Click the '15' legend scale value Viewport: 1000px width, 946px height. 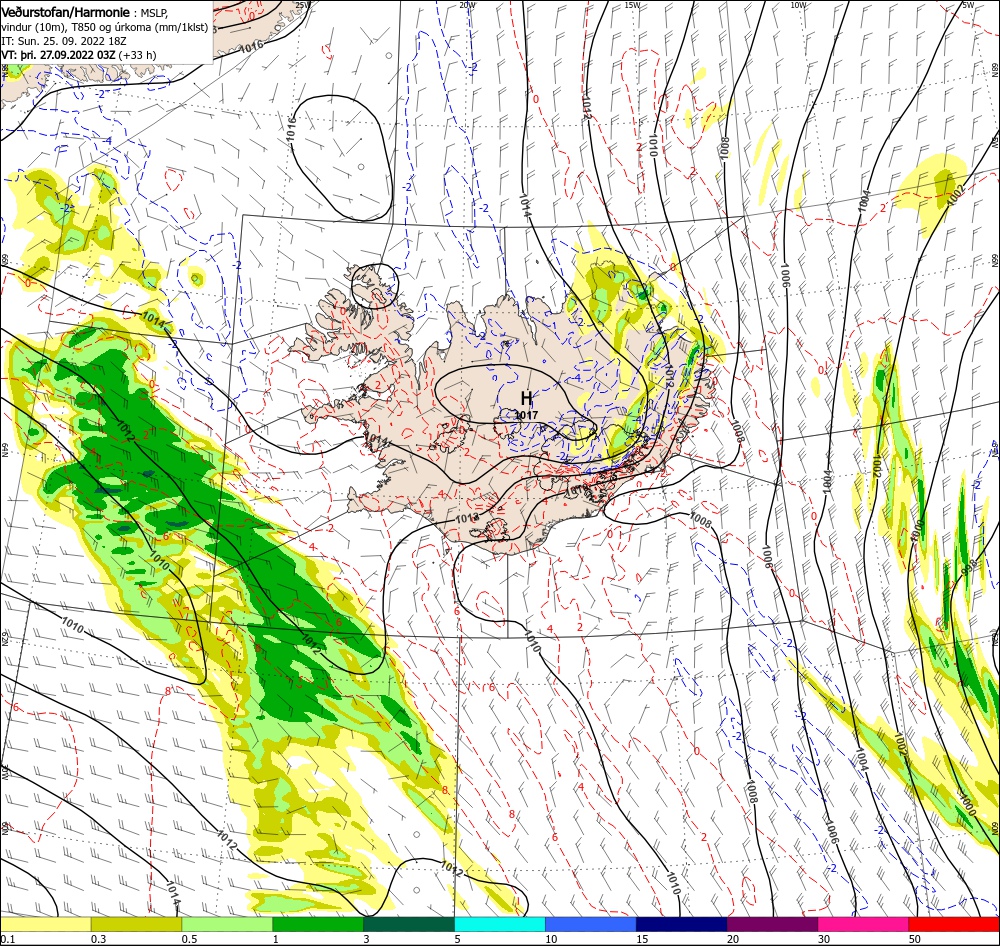[642, 939]
